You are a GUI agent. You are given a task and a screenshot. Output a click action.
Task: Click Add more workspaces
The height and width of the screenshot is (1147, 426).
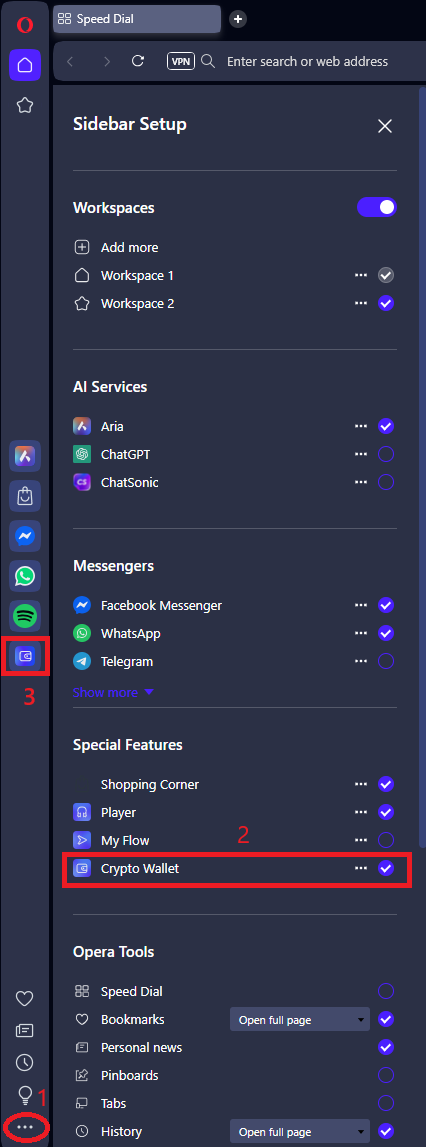[116, 247]
